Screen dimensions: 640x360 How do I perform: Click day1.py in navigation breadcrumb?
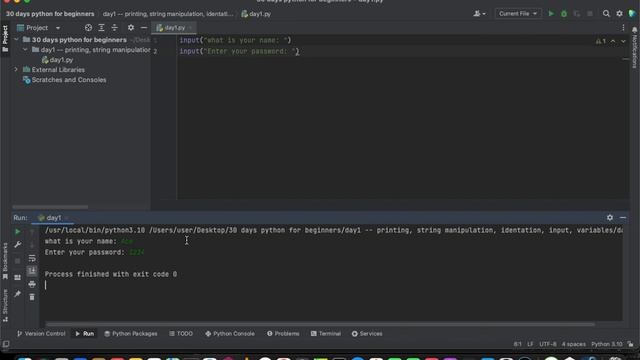[256, 14]
